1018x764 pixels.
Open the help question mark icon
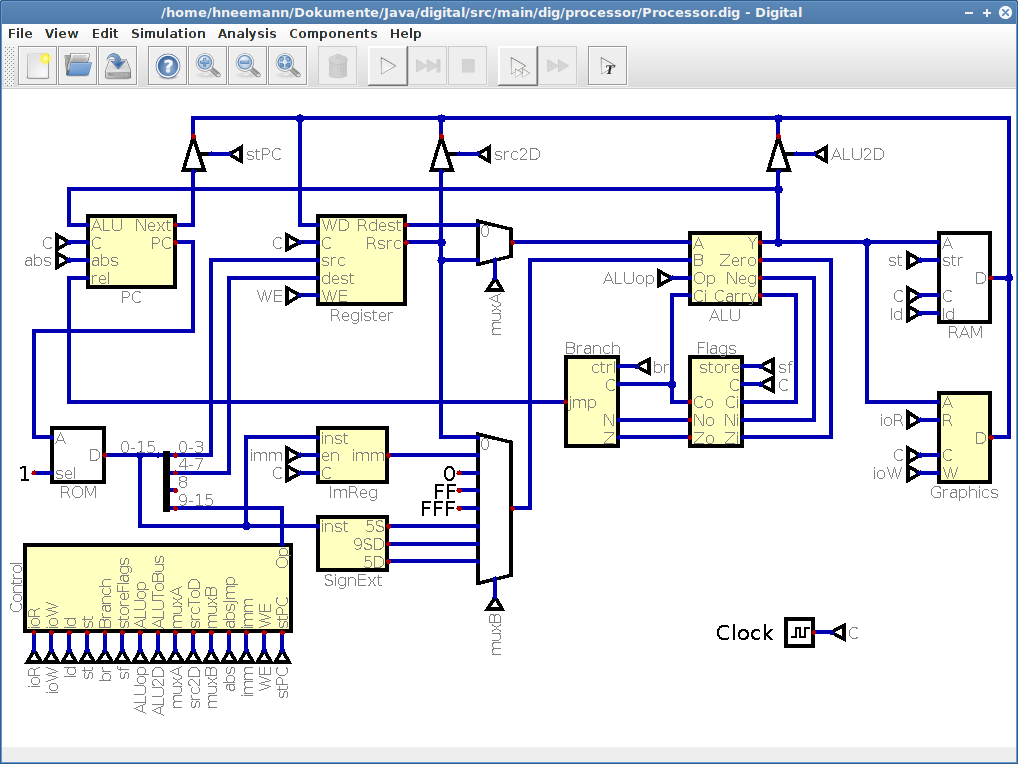click(168, 66)
